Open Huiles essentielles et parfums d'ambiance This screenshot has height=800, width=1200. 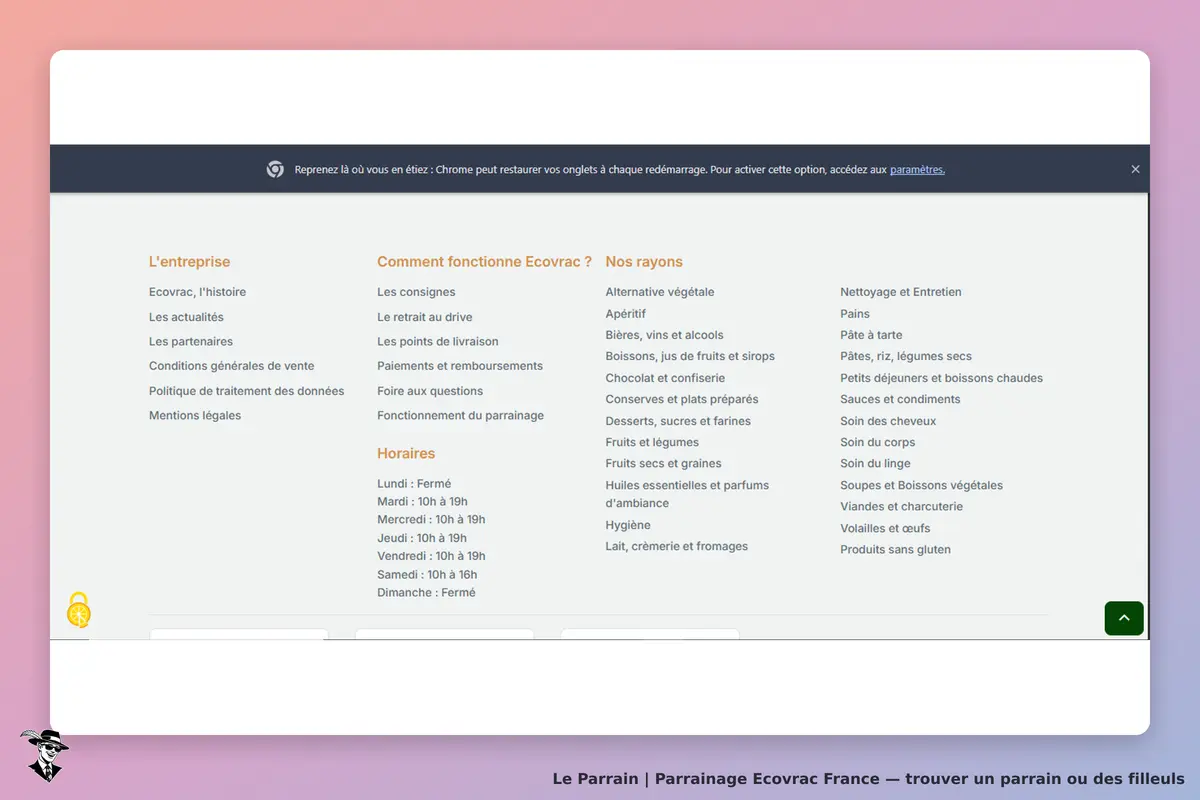(x=687, y=494)
